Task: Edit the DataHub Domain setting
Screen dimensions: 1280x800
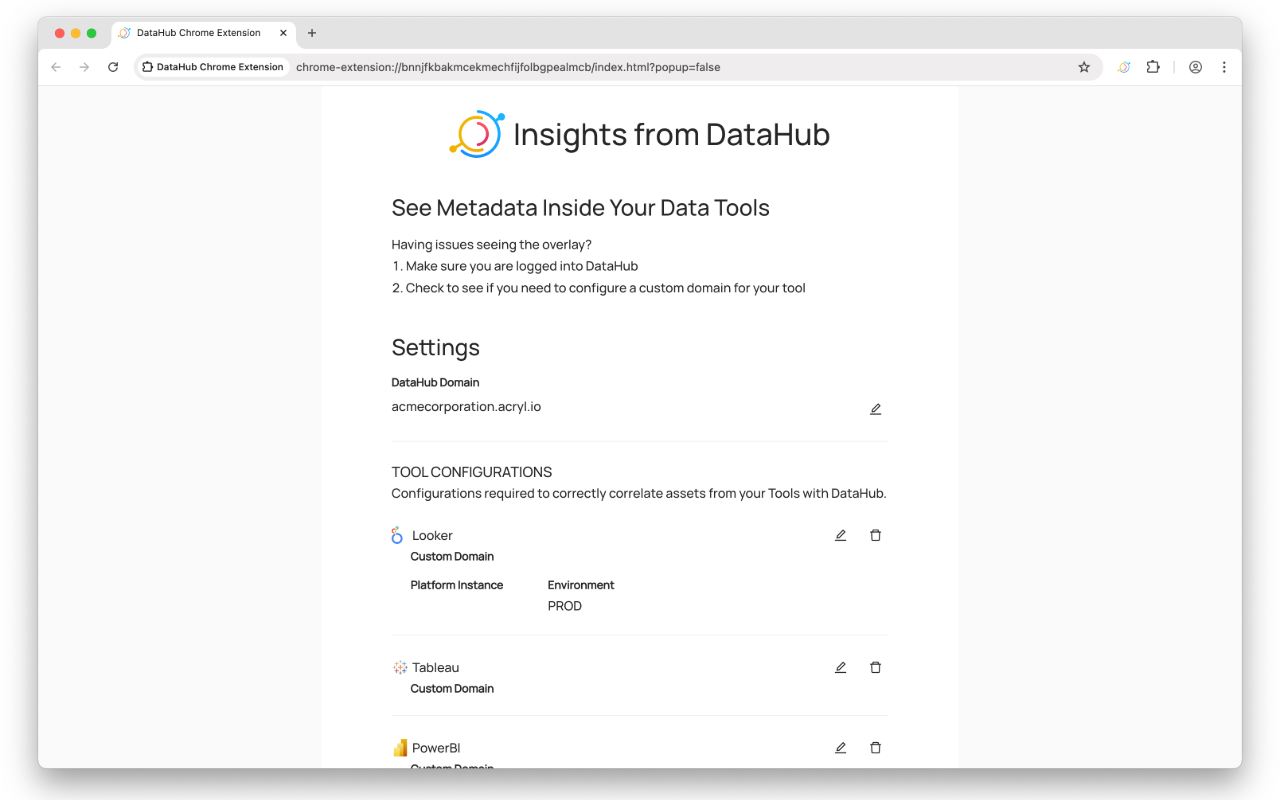Action: (x=875, y=409)
